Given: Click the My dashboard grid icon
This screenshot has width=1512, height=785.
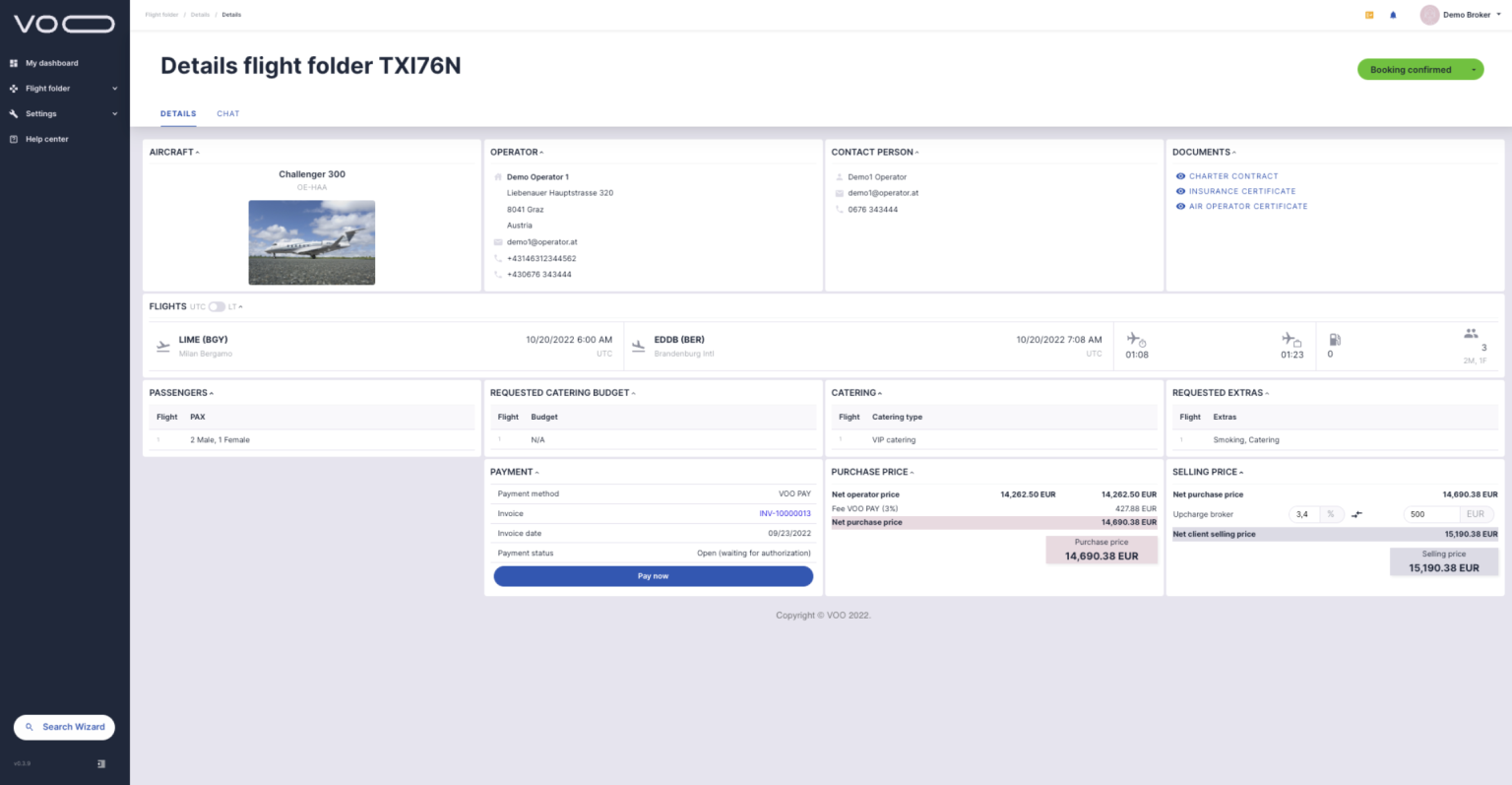Looking at the screenshot, I should [x=14, y=63].
